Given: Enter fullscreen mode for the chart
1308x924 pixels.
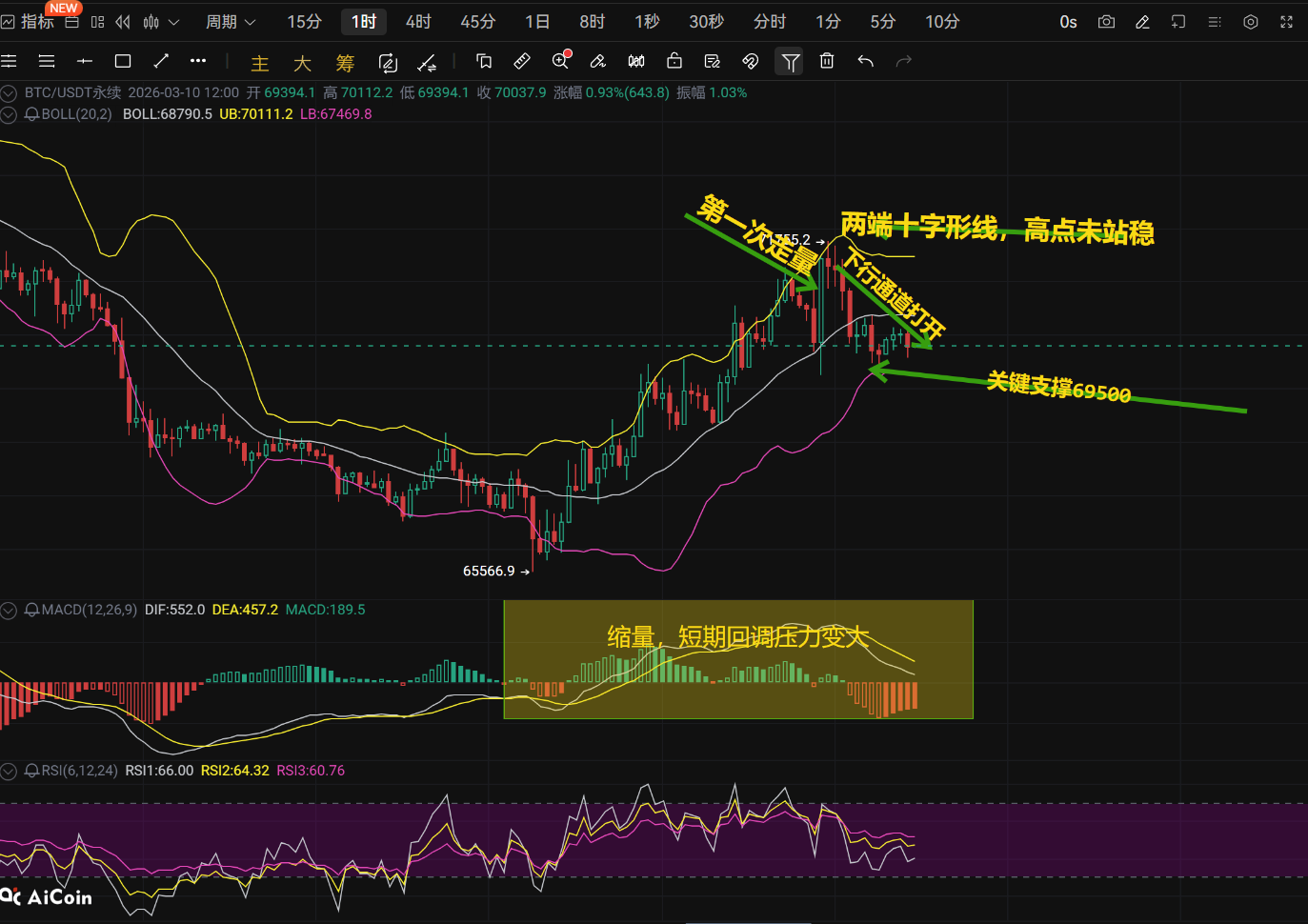Looking at the screenshot, I should [1286, 22].
